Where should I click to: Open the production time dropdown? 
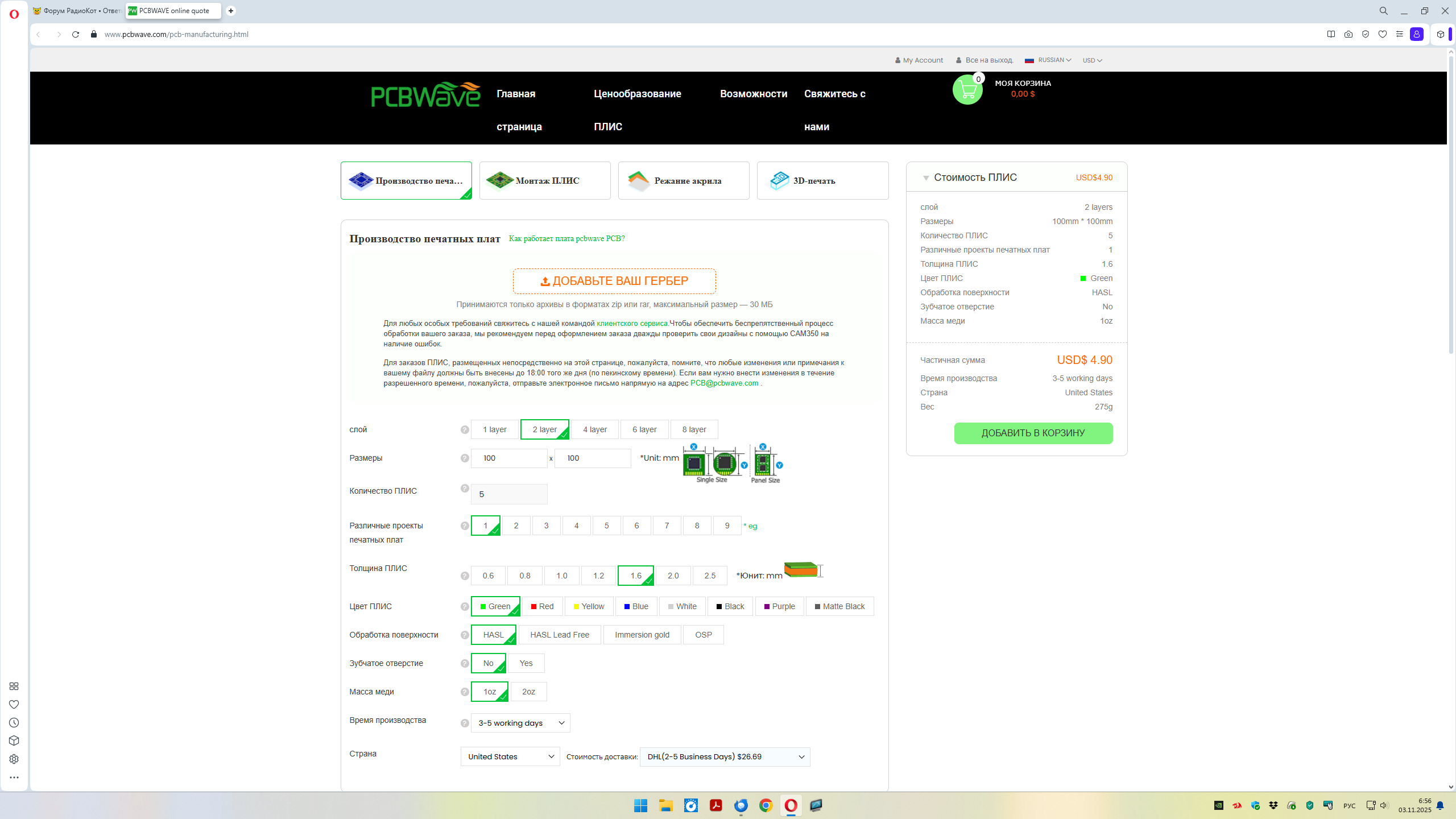520,723
